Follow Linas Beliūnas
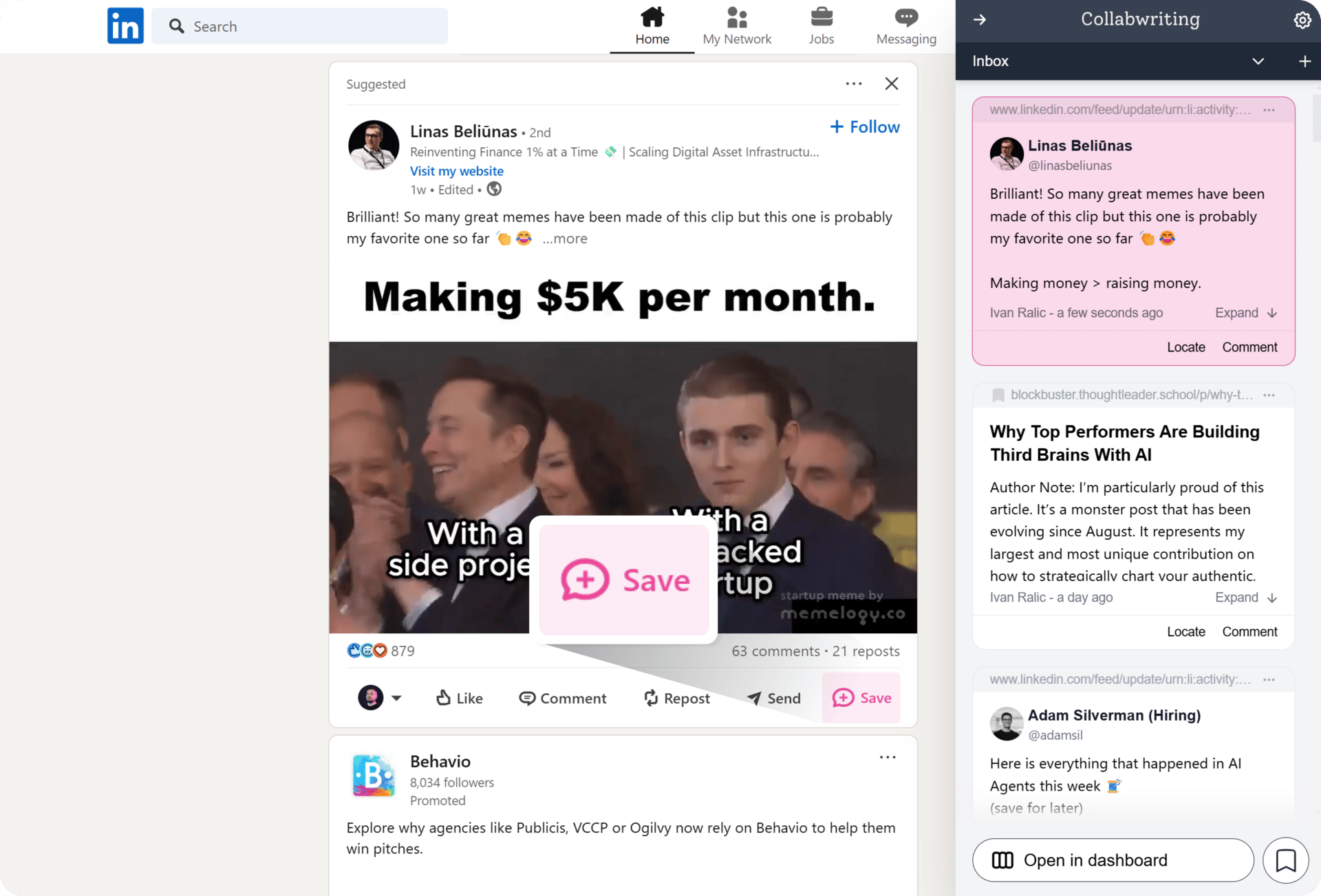The height and width of the screenshot is (896, 1321). (865, 127)
